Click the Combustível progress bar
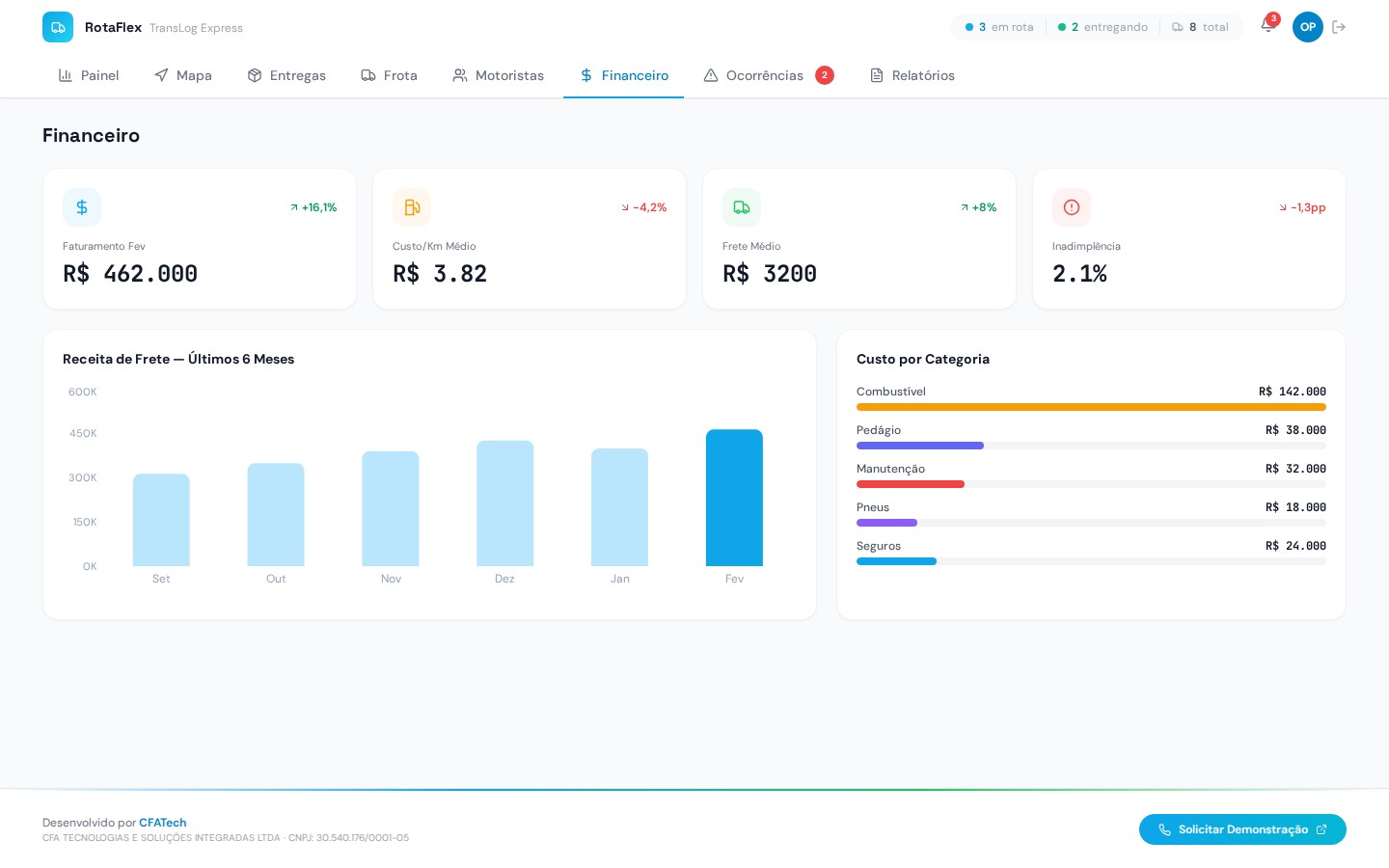Screen dimensions: 1389x868 (x=1091, y=407)
